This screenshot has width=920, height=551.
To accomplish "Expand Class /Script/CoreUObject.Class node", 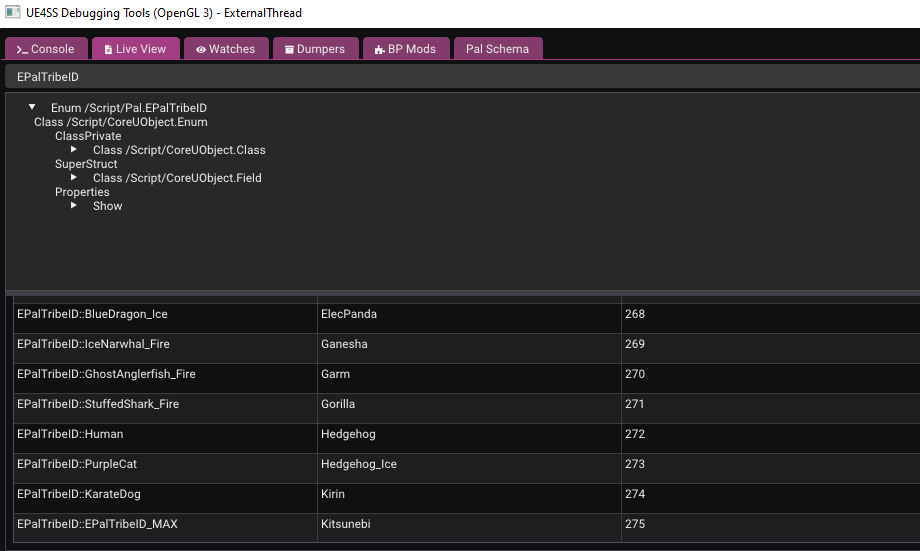I will point(74,150).
